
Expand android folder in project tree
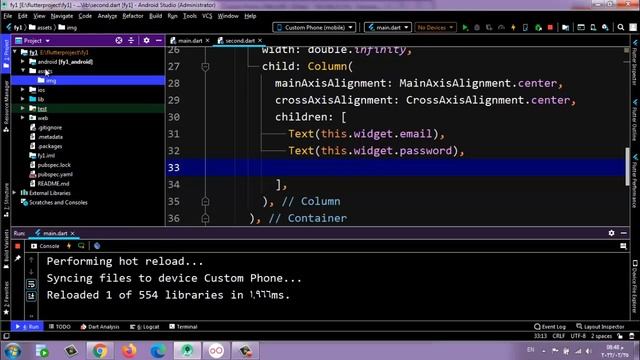(23, 62)
